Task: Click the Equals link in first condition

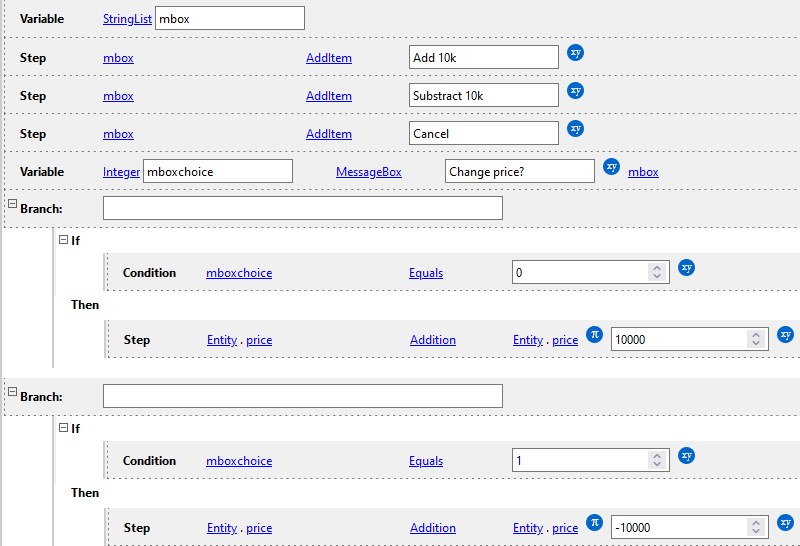Action: 425,273
